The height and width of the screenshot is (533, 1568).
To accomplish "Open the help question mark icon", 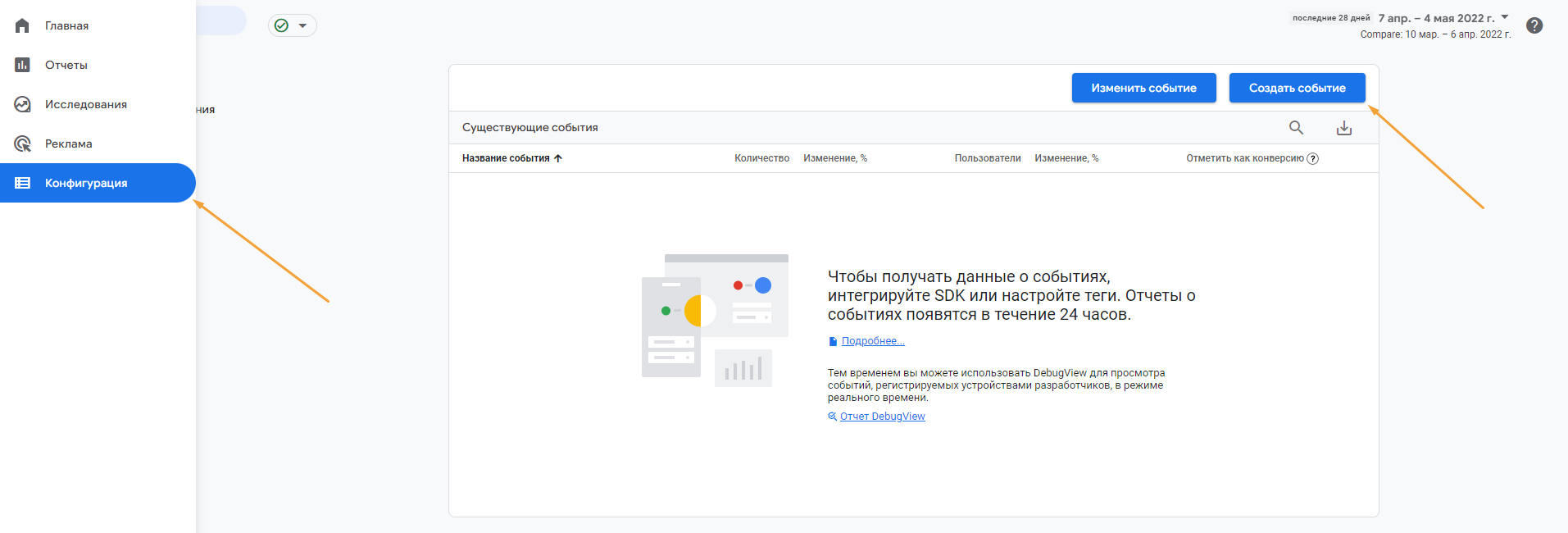I will (1535, 25).
